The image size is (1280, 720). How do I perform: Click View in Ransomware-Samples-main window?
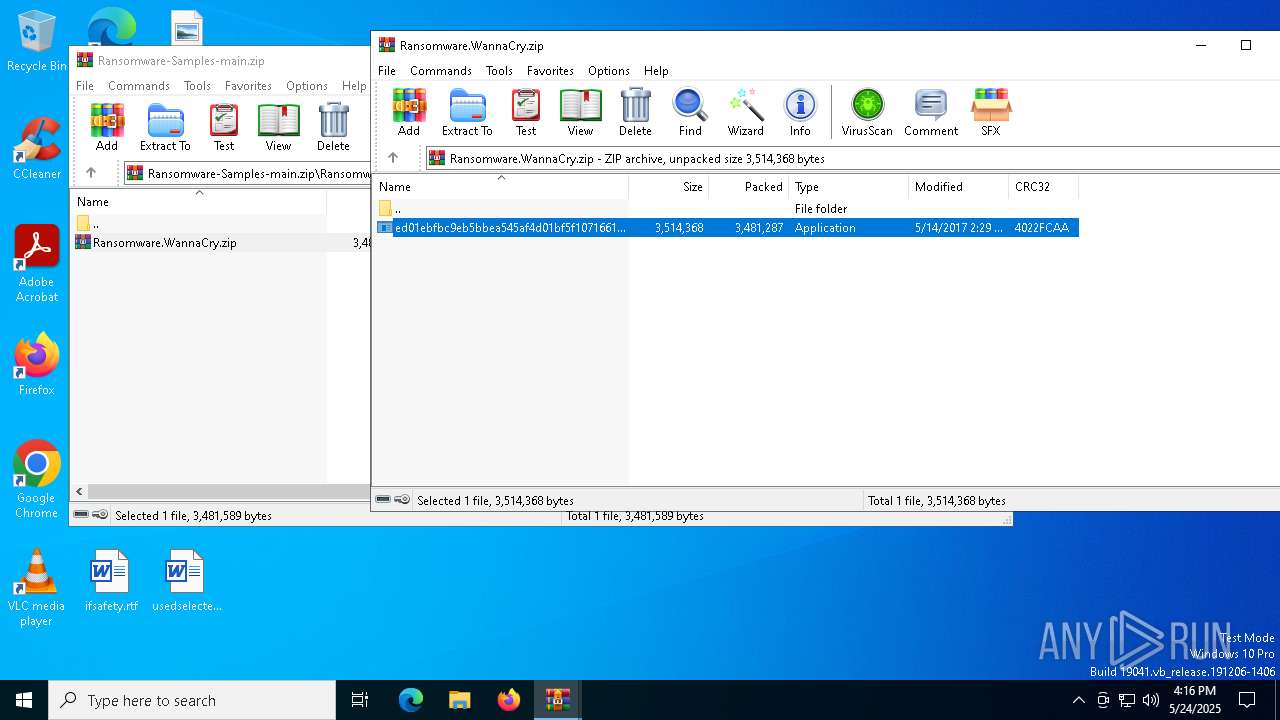tap(278, 127)
